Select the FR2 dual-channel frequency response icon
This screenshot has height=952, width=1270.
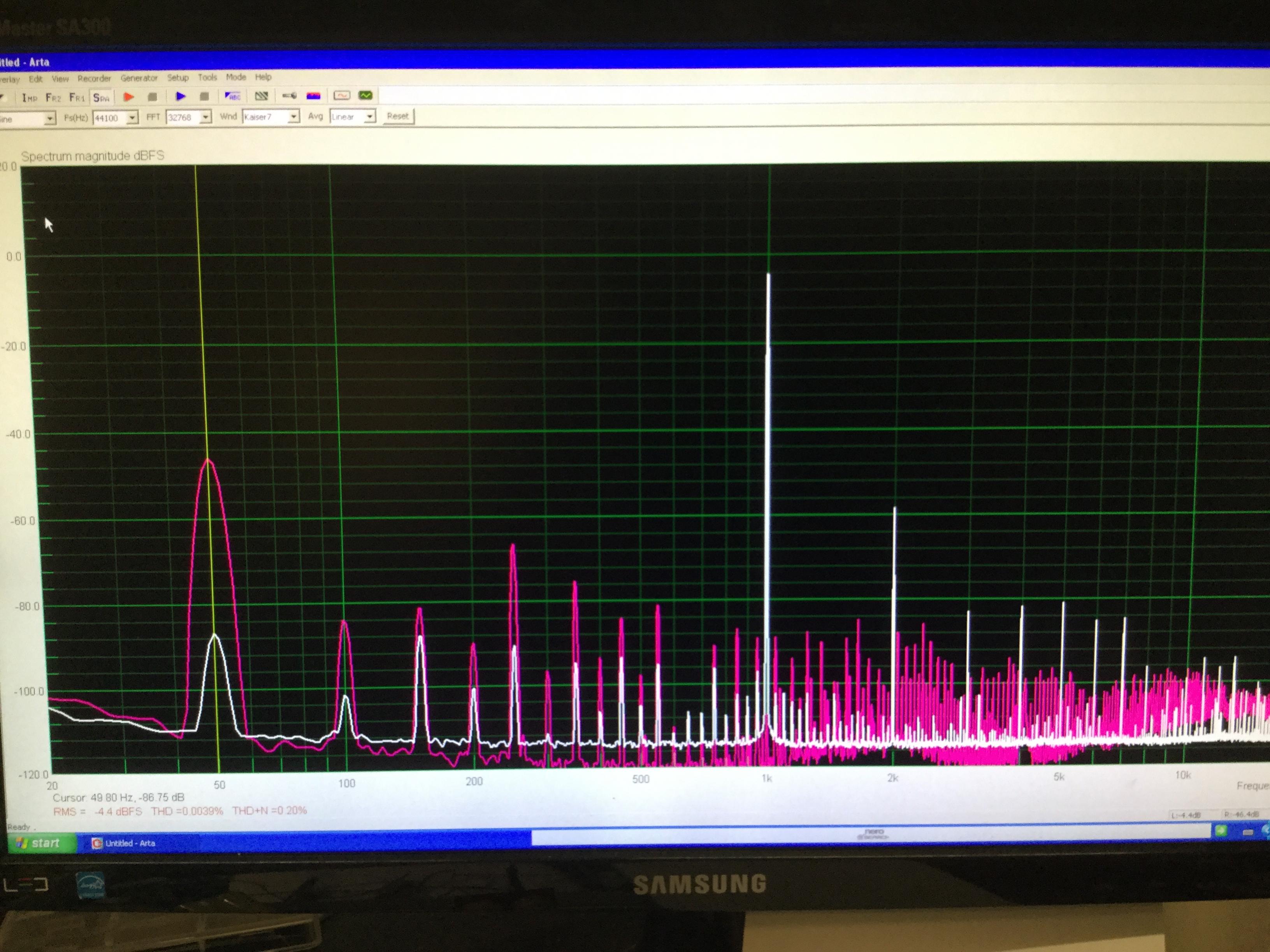pyautogui.click(x=53, y=98)
